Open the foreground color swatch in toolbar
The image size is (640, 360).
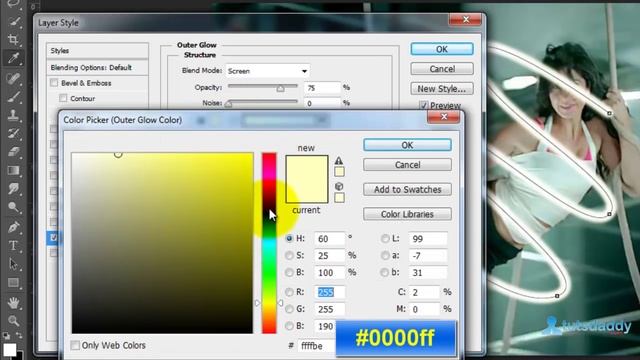9,350
